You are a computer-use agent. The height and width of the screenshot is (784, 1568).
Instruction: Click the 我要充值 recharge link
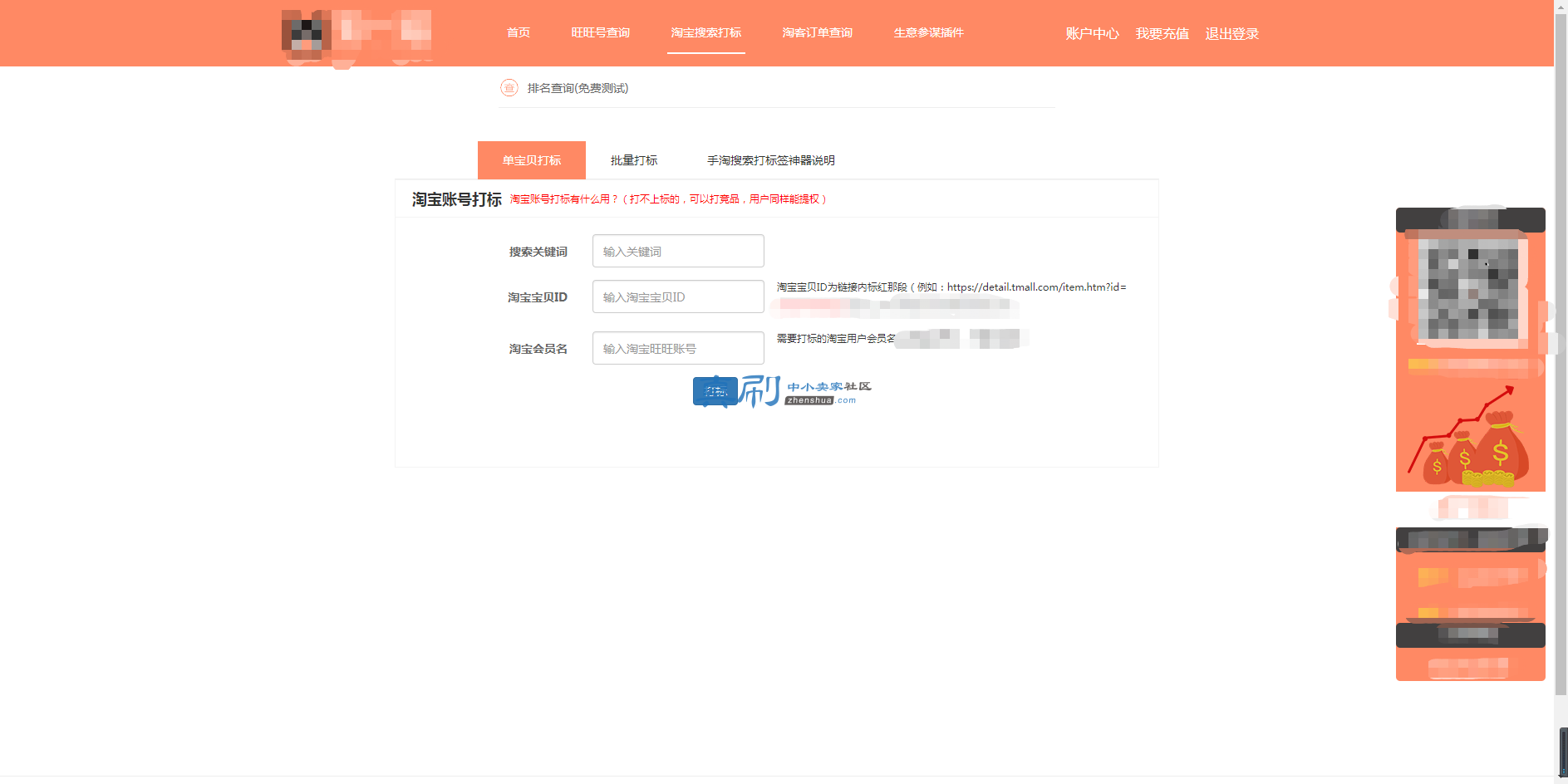click(1162, 33)
